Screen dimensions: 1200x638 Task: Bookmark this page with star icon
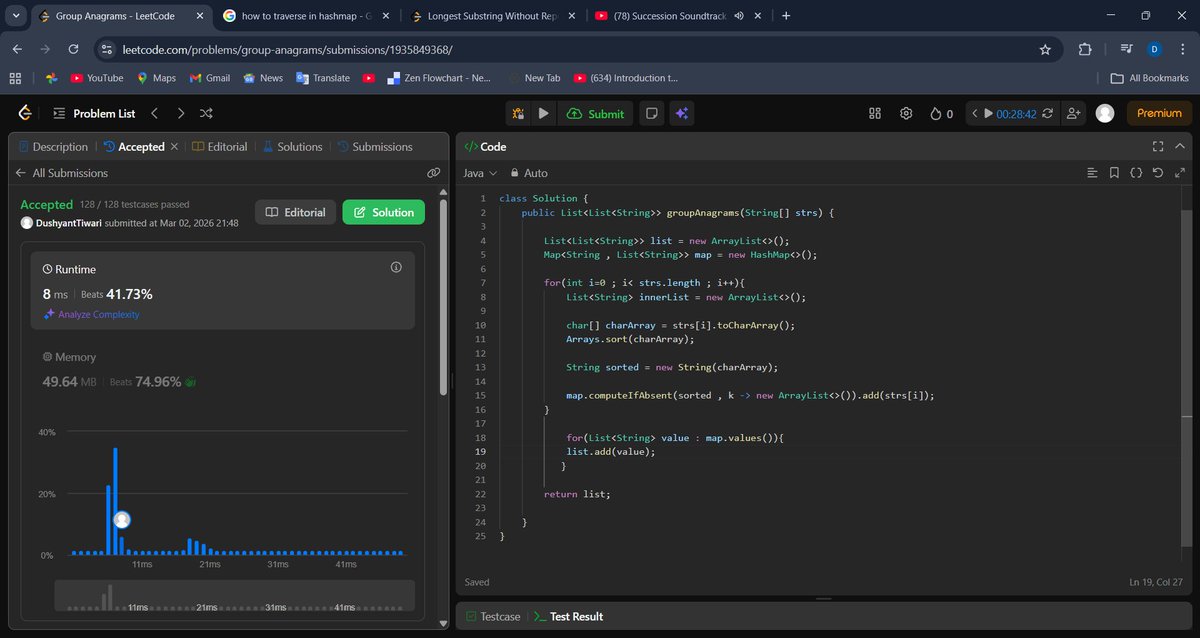pyautogui.click(x=1045, y=49)
